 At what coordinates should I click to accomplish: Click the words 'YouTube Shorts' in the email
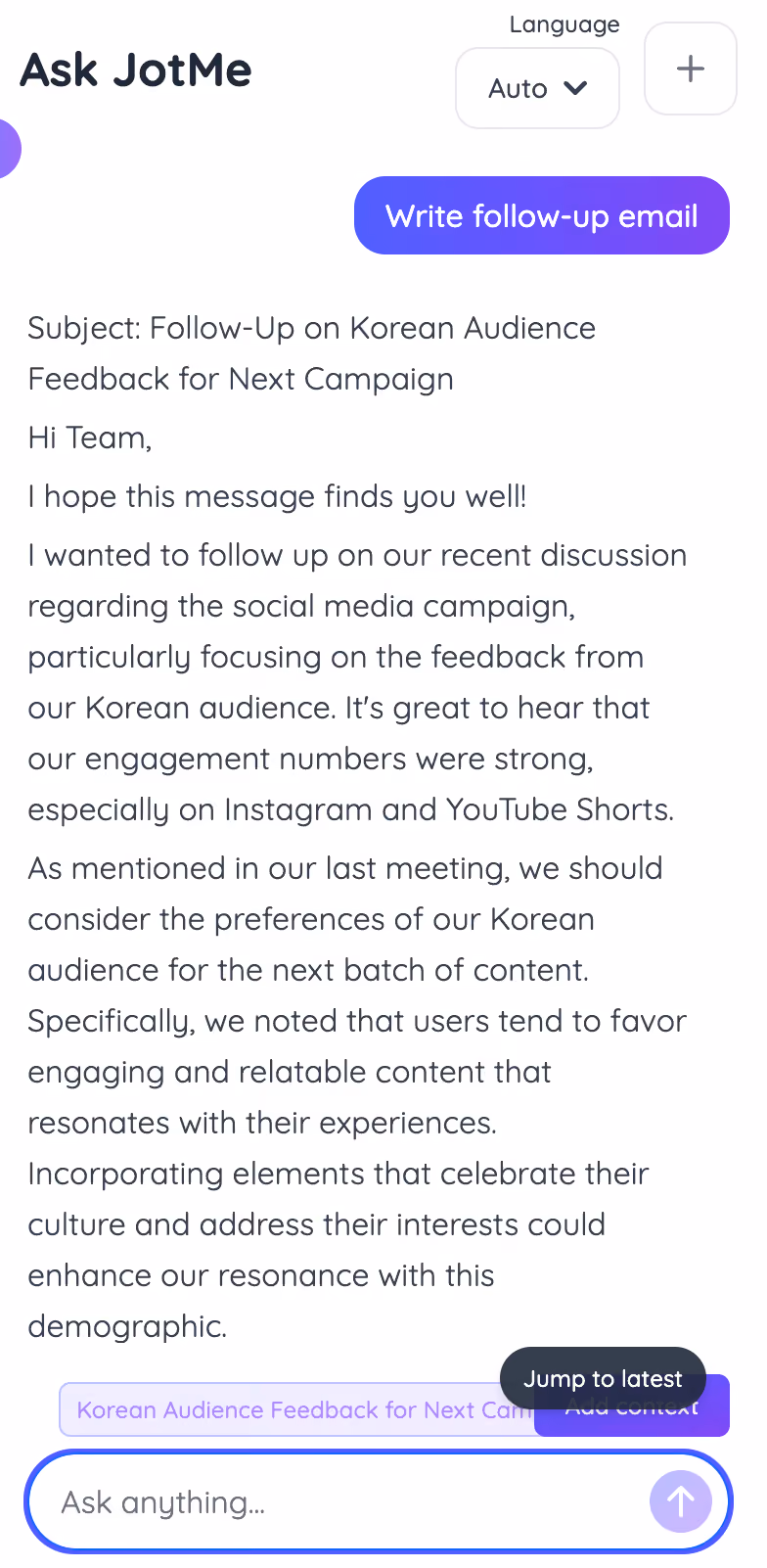[560, 809]
